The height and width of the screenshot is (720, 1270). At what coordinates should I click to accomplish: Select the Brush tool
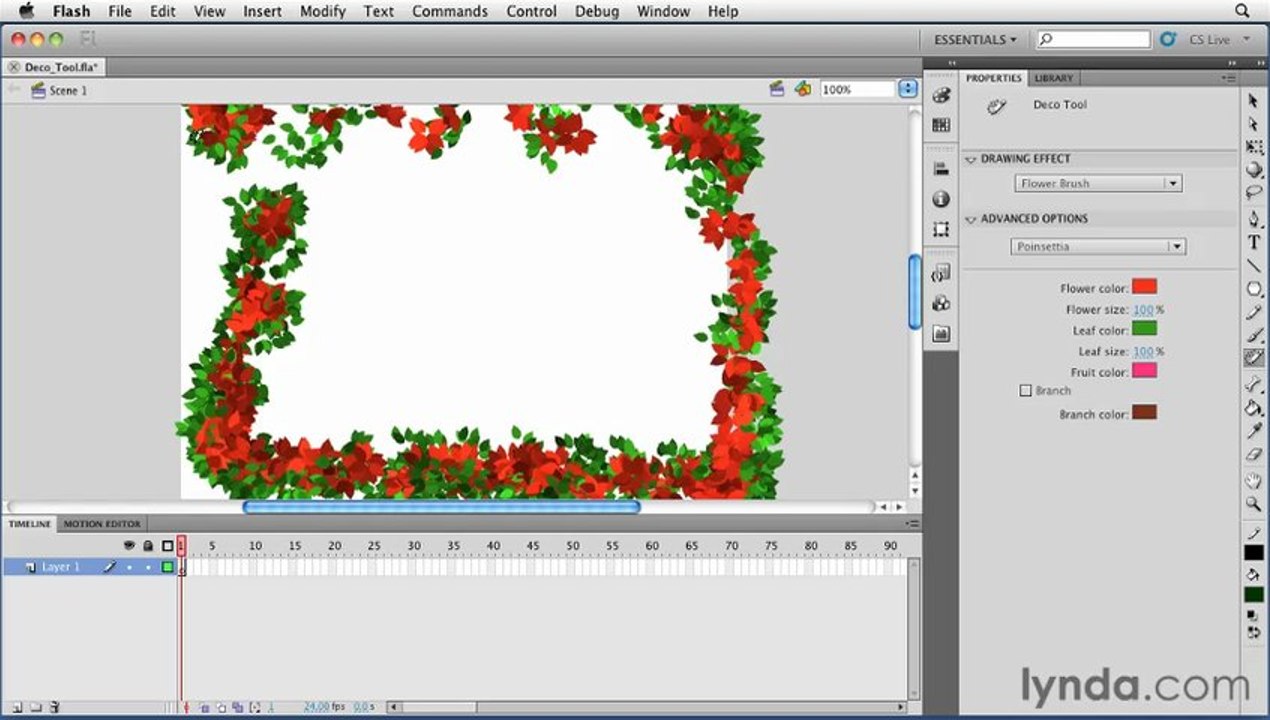(x=1253, y=335)
